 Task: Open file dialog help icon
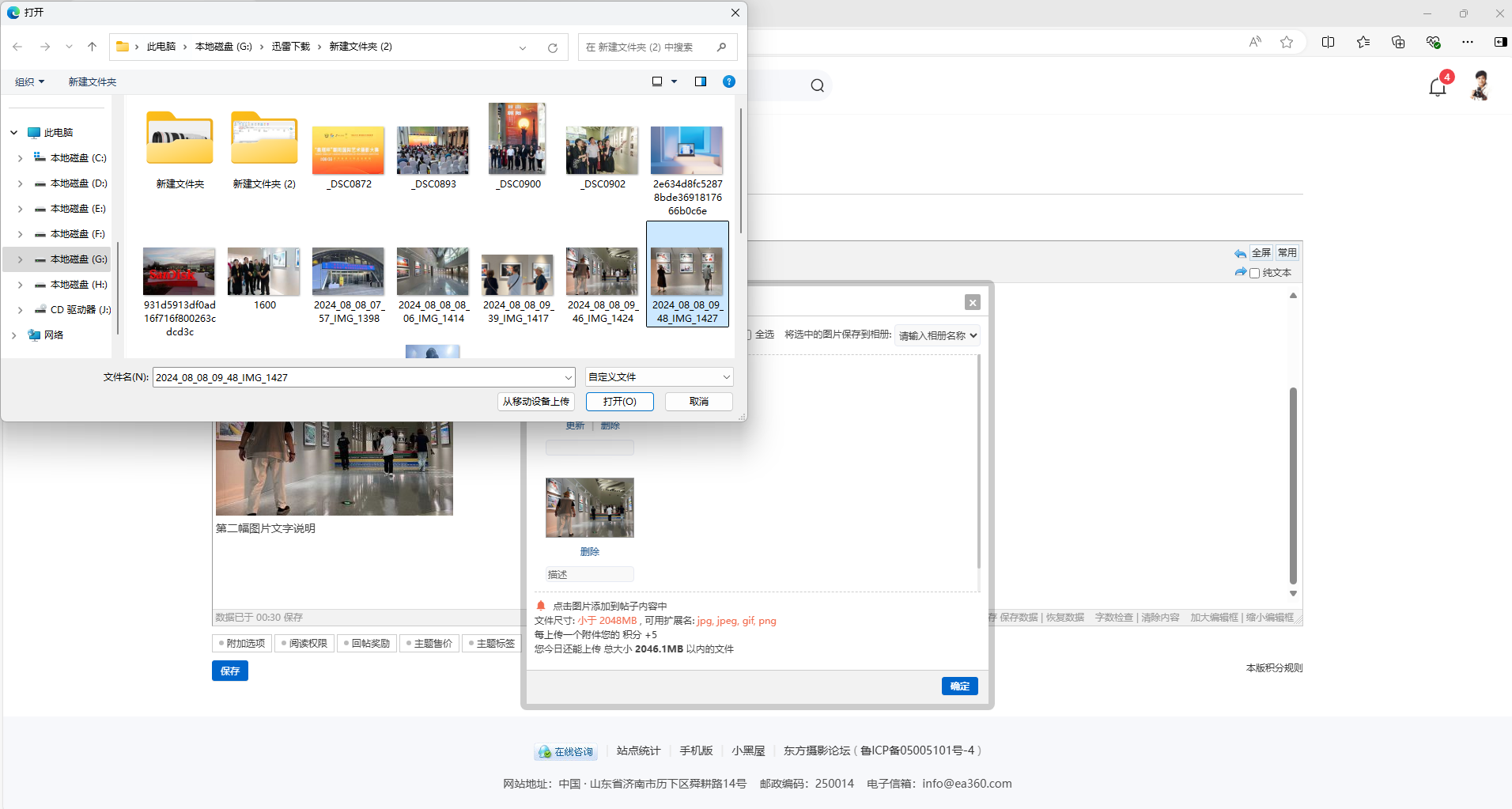pyautogui.click(x=728, y=81)
